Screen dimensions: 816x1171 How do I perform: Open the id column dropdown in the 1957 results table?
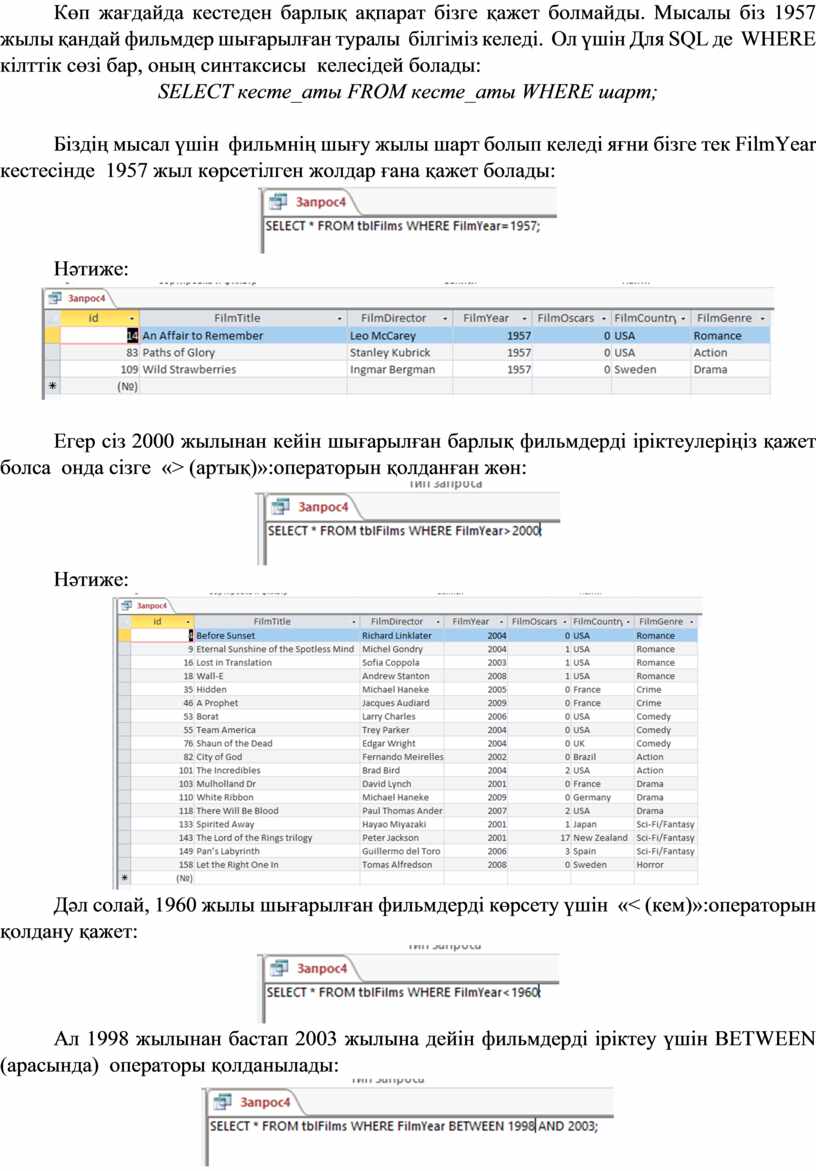[x=131, y=318]
